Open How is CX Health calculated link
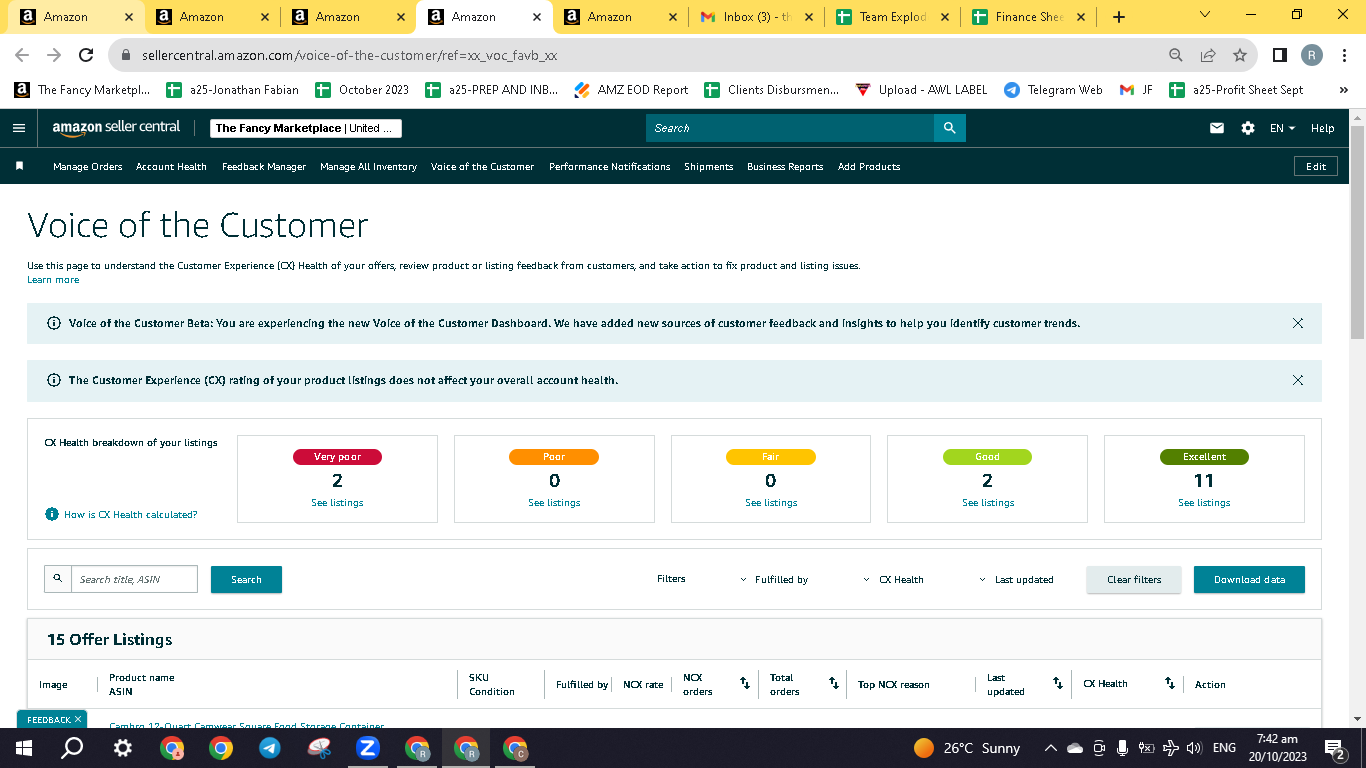 coord(130,514)
